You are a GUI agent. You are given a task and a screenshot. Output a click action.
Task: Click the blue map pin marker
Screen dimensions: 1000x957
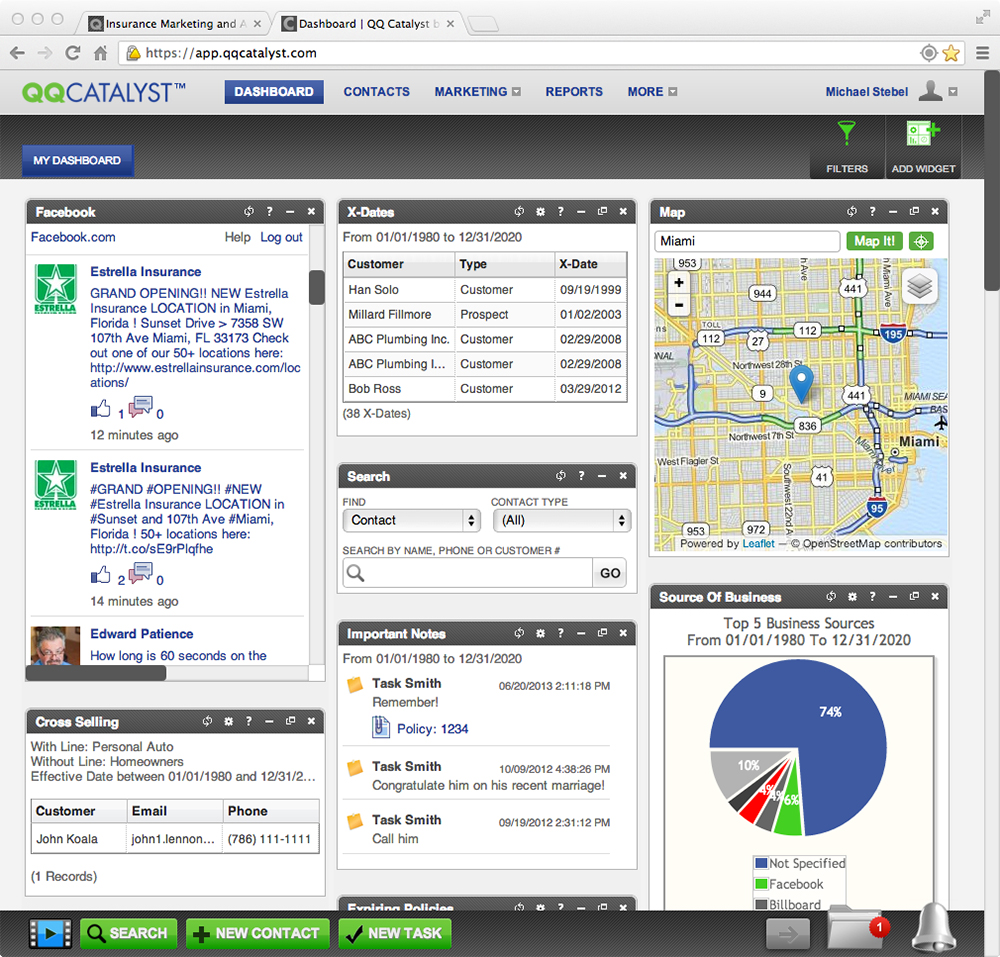click(x=802, y=383)
